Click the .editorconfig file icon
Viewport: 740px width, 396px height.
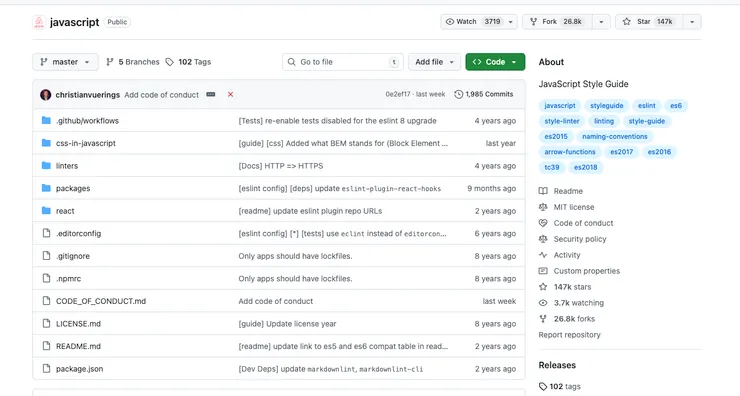pyautogui.click(x=46, y=233)
